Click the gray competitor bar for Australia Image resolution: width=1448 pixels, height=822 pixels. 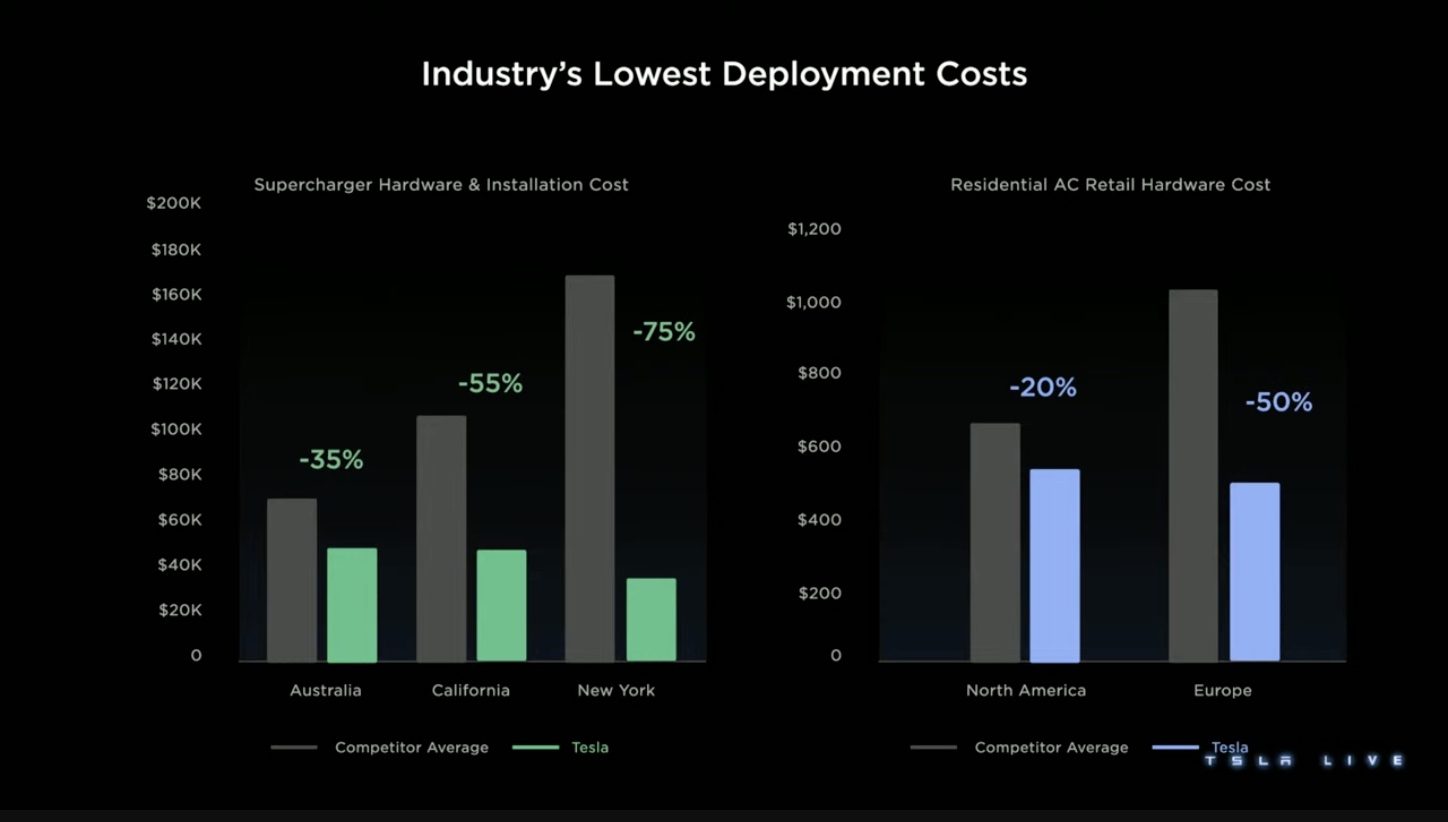pyautogui.click(x=292, y=580)
